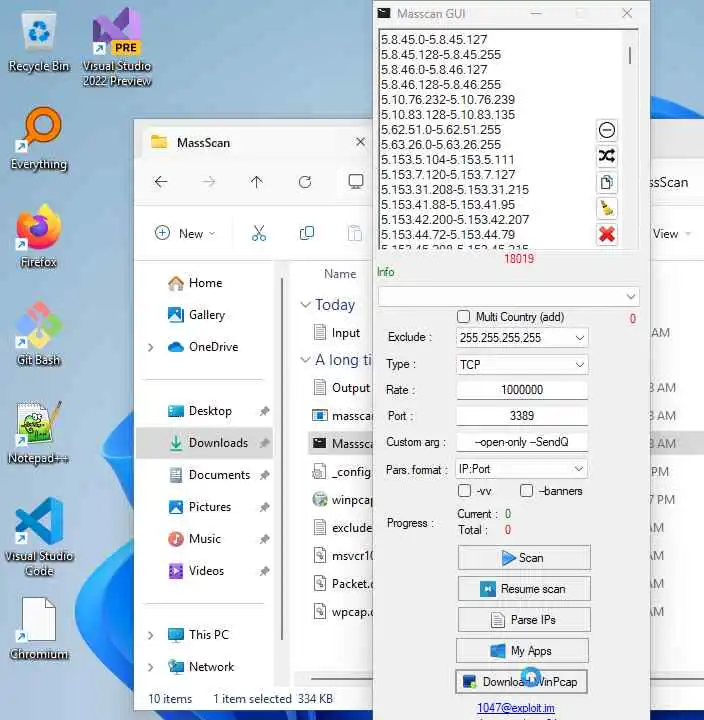The height and width of the screenshot is (720, 704).
Task: Enable the Multi Country (add) checkbox
Action: [463, 317]
